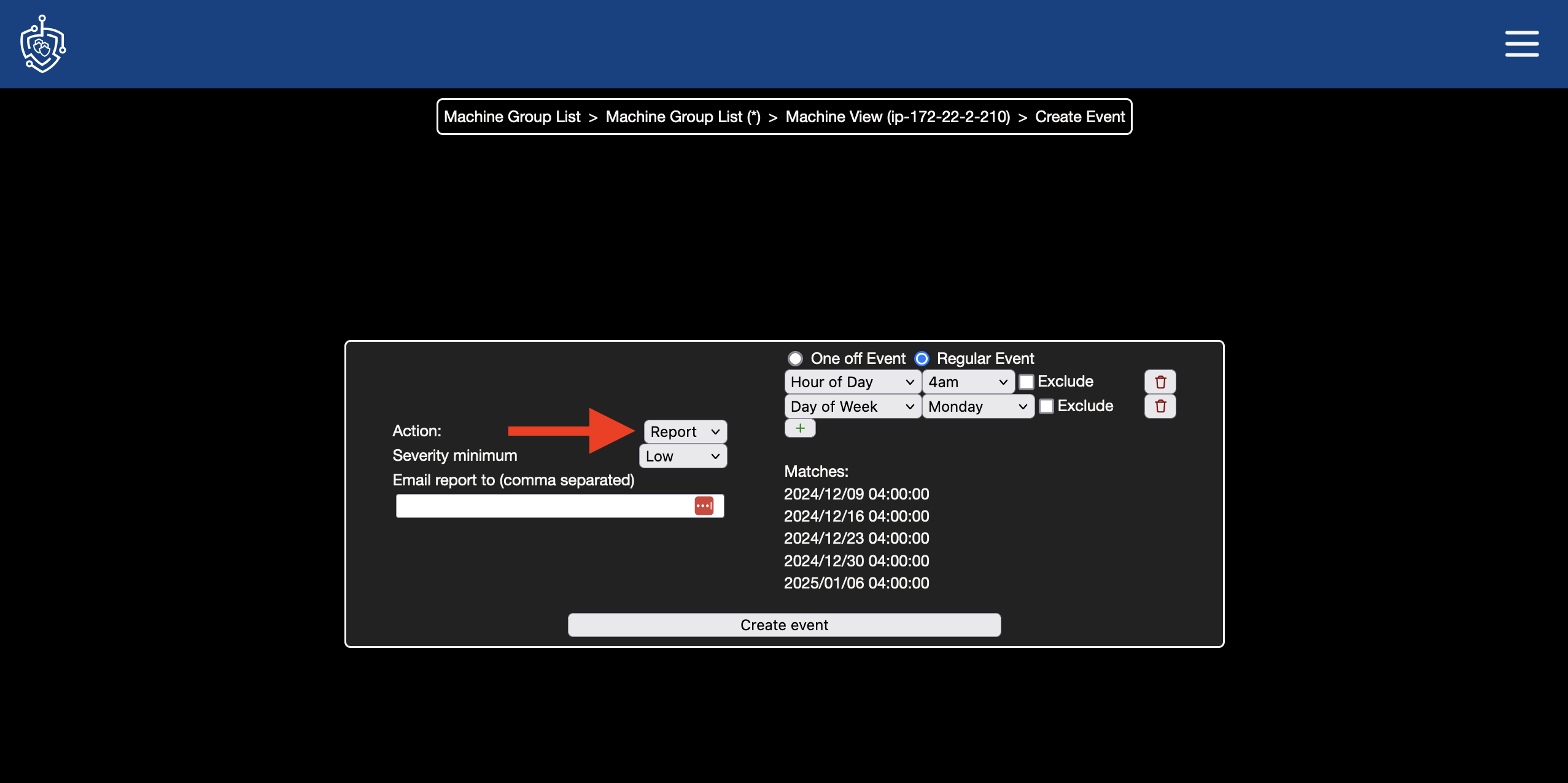Viewport: 1568px width, 783px height.
Task: Select the Report action dropdown
Action: [x=683, y=431]
